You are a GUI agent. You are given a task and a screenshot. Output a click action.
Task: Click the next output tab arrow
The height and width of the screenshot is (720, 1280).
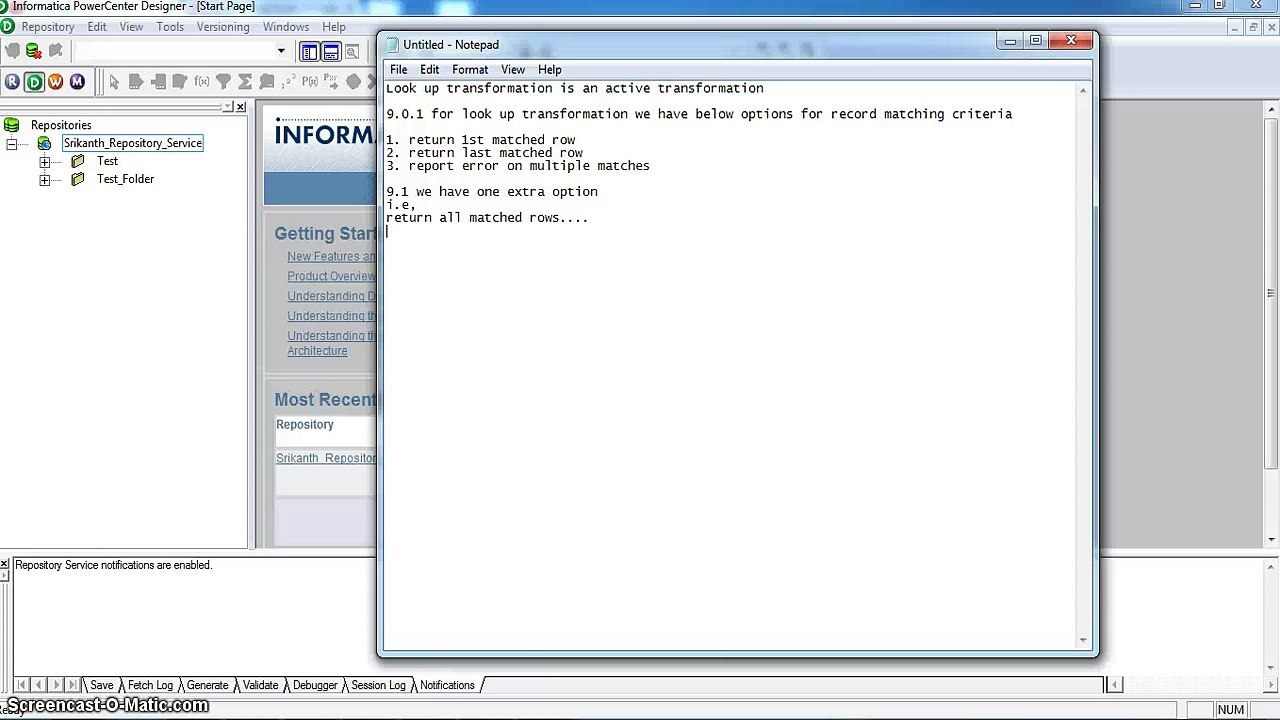pos(55,685)
